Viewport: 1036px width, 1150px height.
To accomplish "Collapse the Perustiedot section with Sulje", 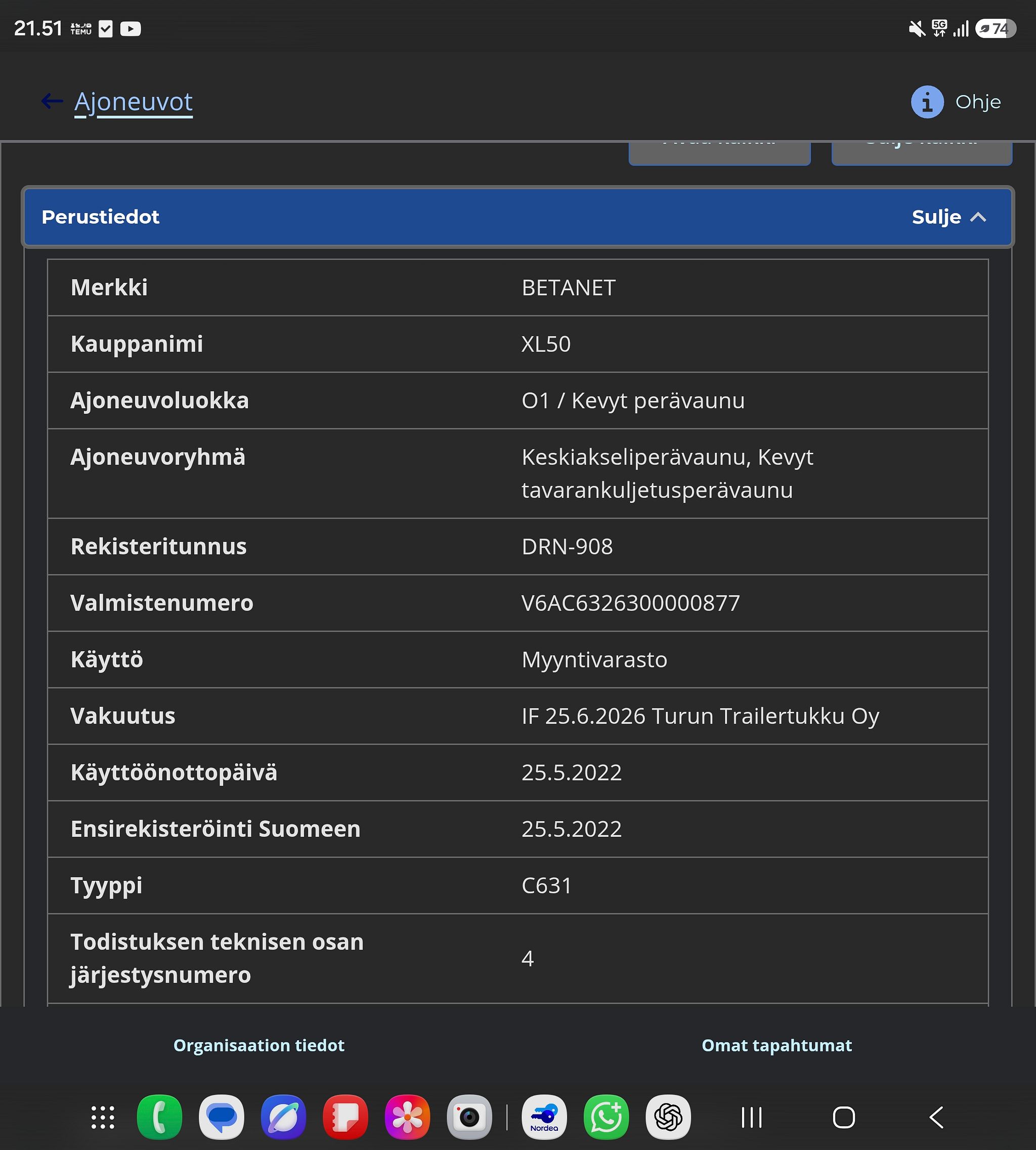I will pyautogui.click(x=949, y=217).
